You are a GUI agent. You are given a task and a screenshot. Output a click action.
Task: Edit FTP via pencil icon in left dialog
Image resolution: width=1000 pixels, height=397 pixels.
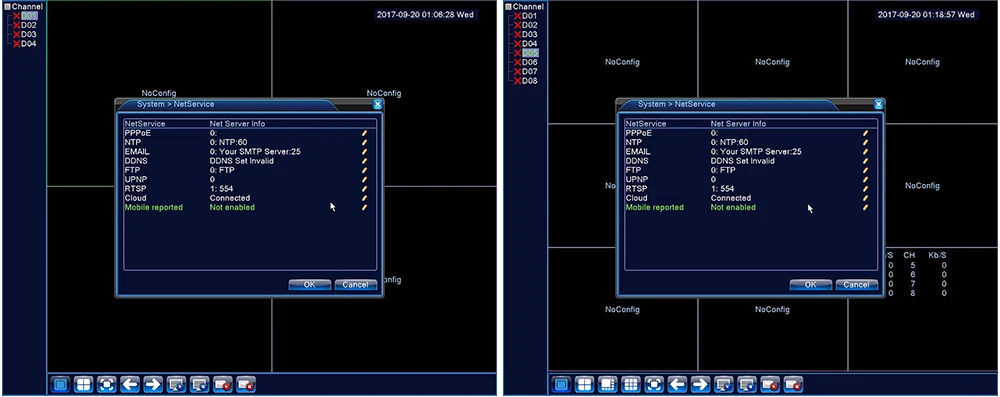click(365, 170)
